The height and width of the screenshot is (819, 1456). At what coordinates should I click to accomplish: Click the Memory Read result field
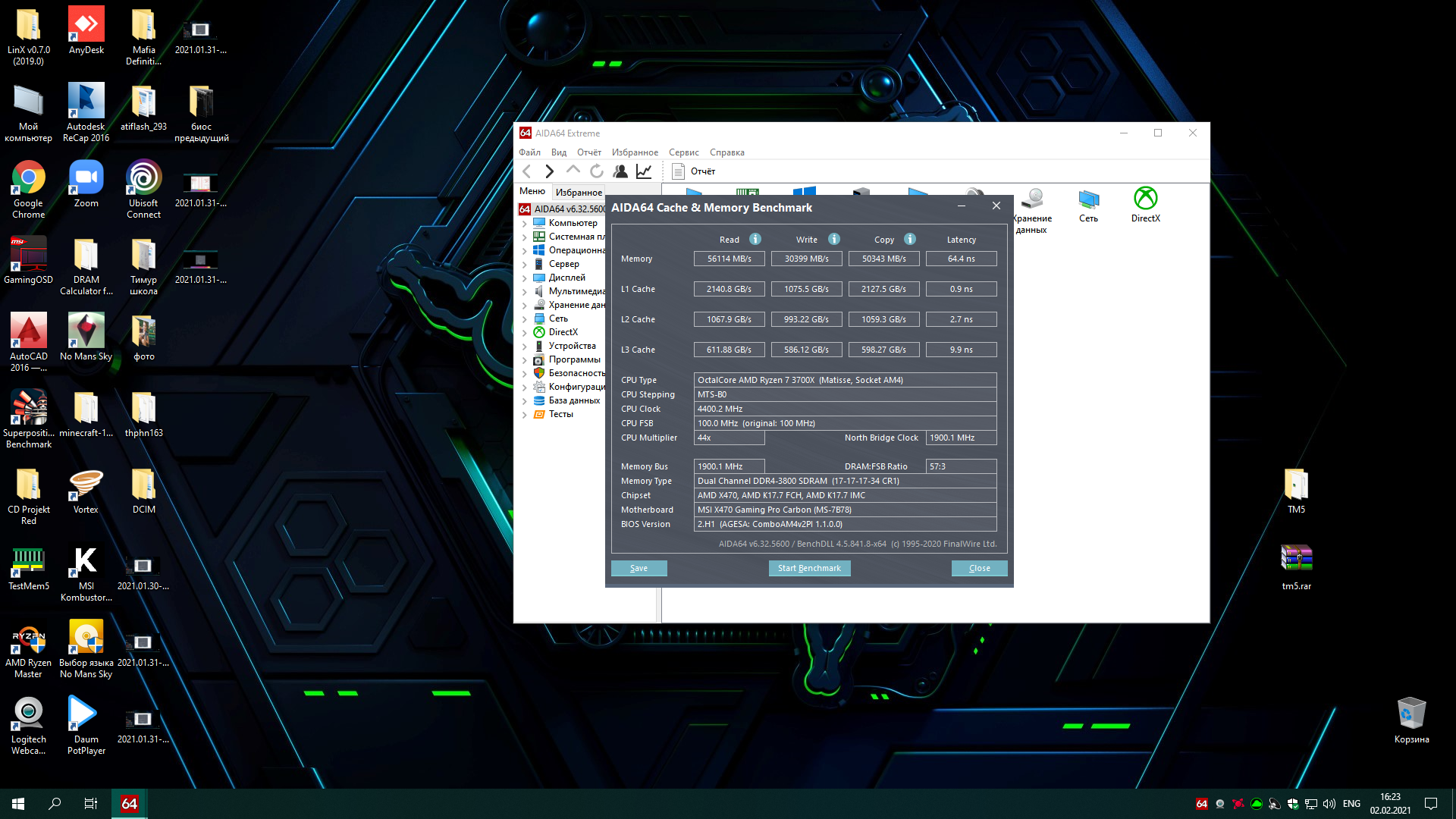(729, 259)
